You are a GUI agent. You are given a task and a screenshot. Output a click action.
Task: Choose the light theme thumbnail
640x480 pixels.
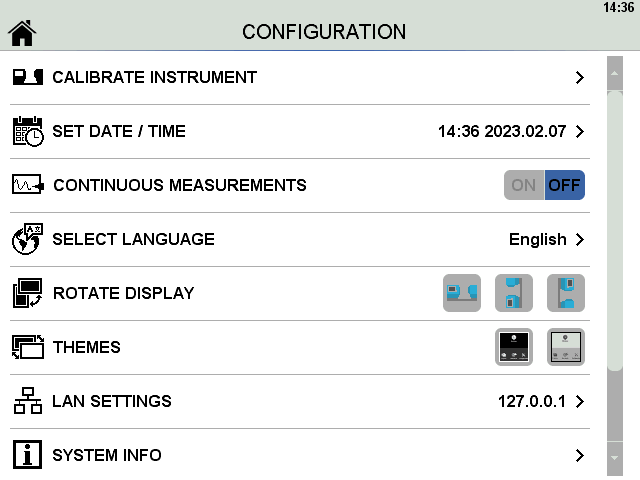(x=566, y=347)
